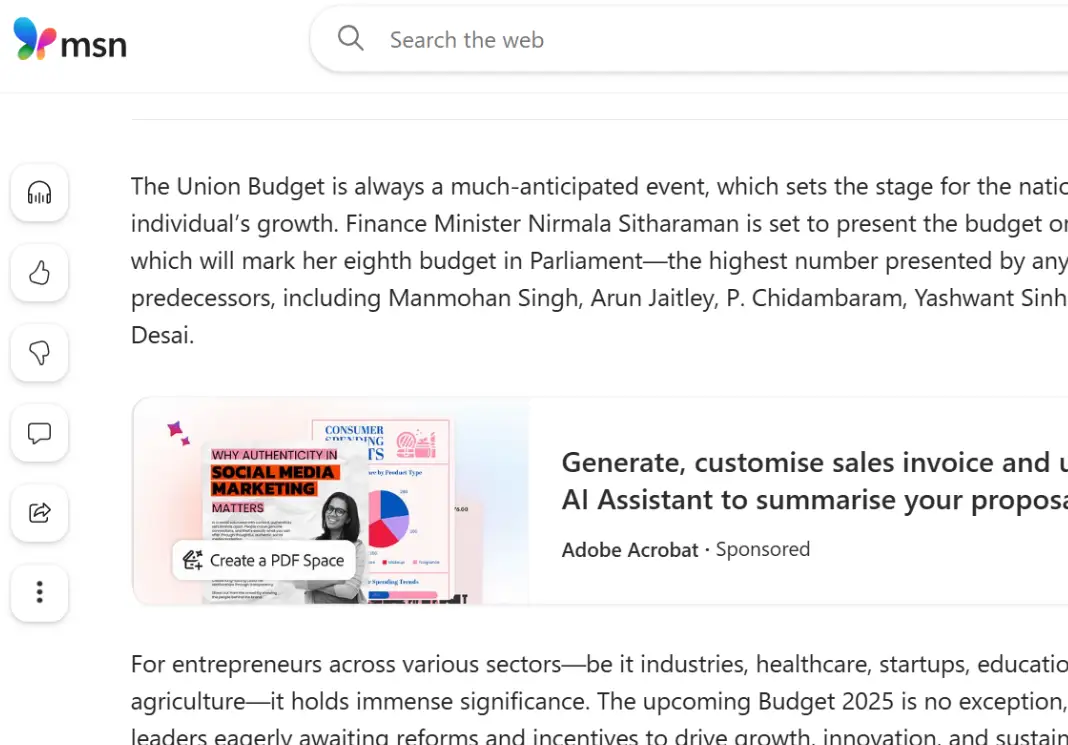The image size is (1068, 745).
Task: Open comments with the speech bubble icon
Action: 40,433
